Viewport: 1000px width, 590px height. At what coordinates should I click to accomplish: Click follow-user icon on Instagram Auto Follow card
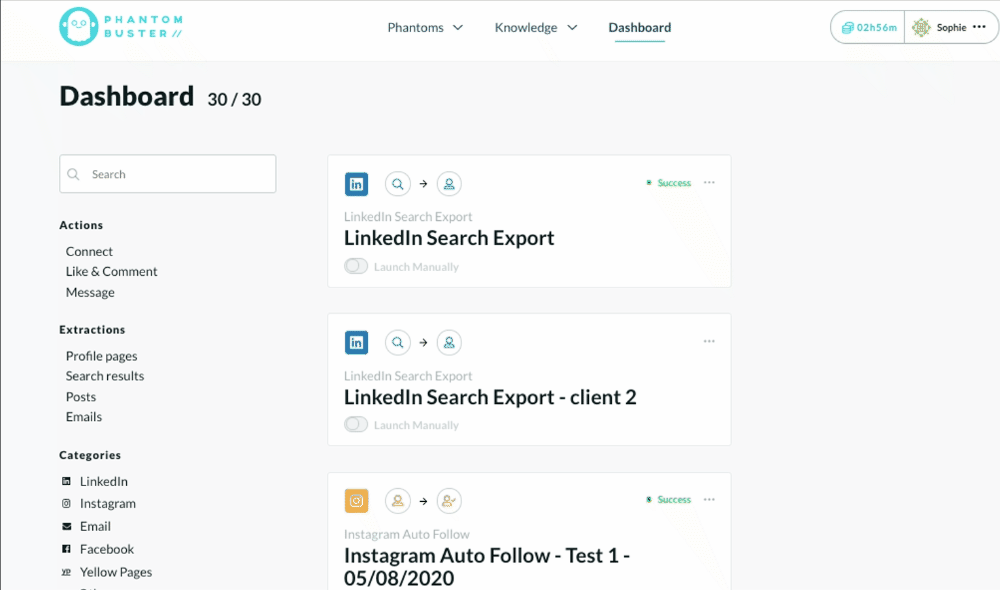pos(449,501)
